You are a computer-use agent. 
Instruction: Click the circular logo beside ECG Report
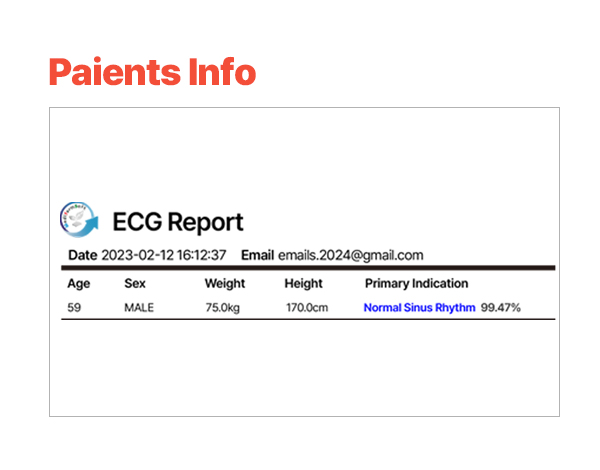point(79,220)
